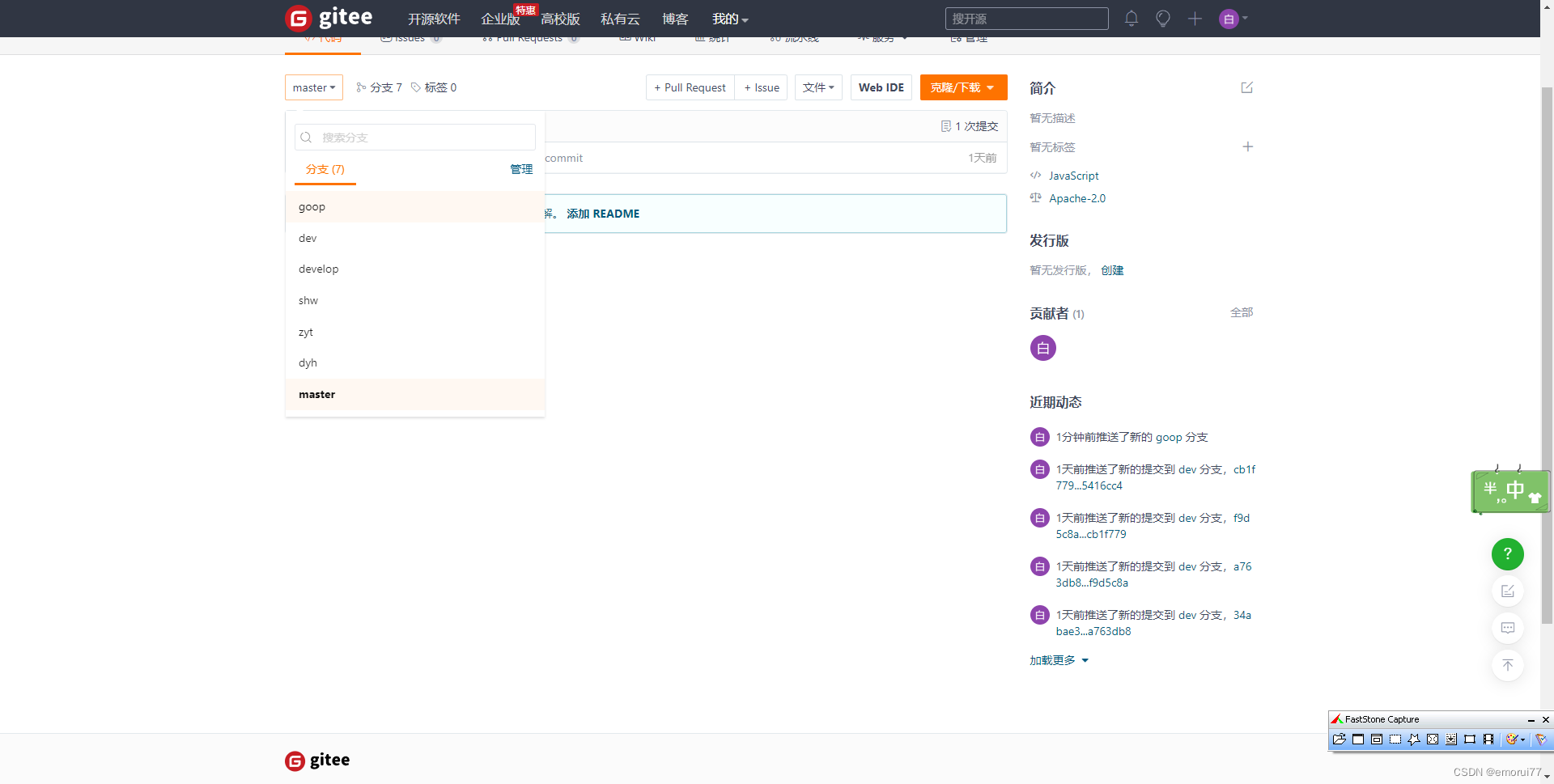The height and width of the screenshot is (784, 1554).
Task: Click the page vertical scrollbar thumb
Action: (1547, 354)
